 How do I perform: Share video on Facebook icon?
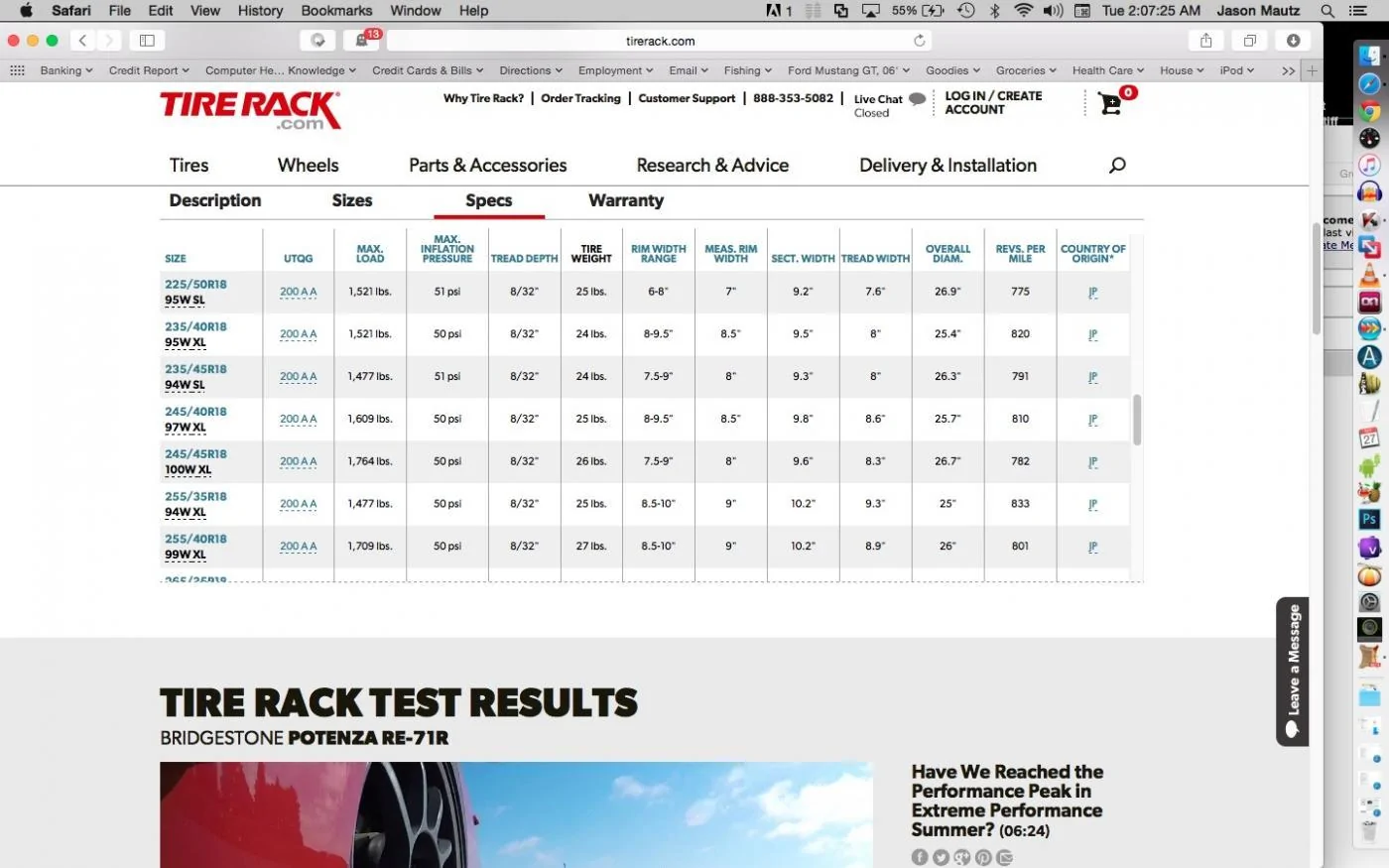point(920,857)
